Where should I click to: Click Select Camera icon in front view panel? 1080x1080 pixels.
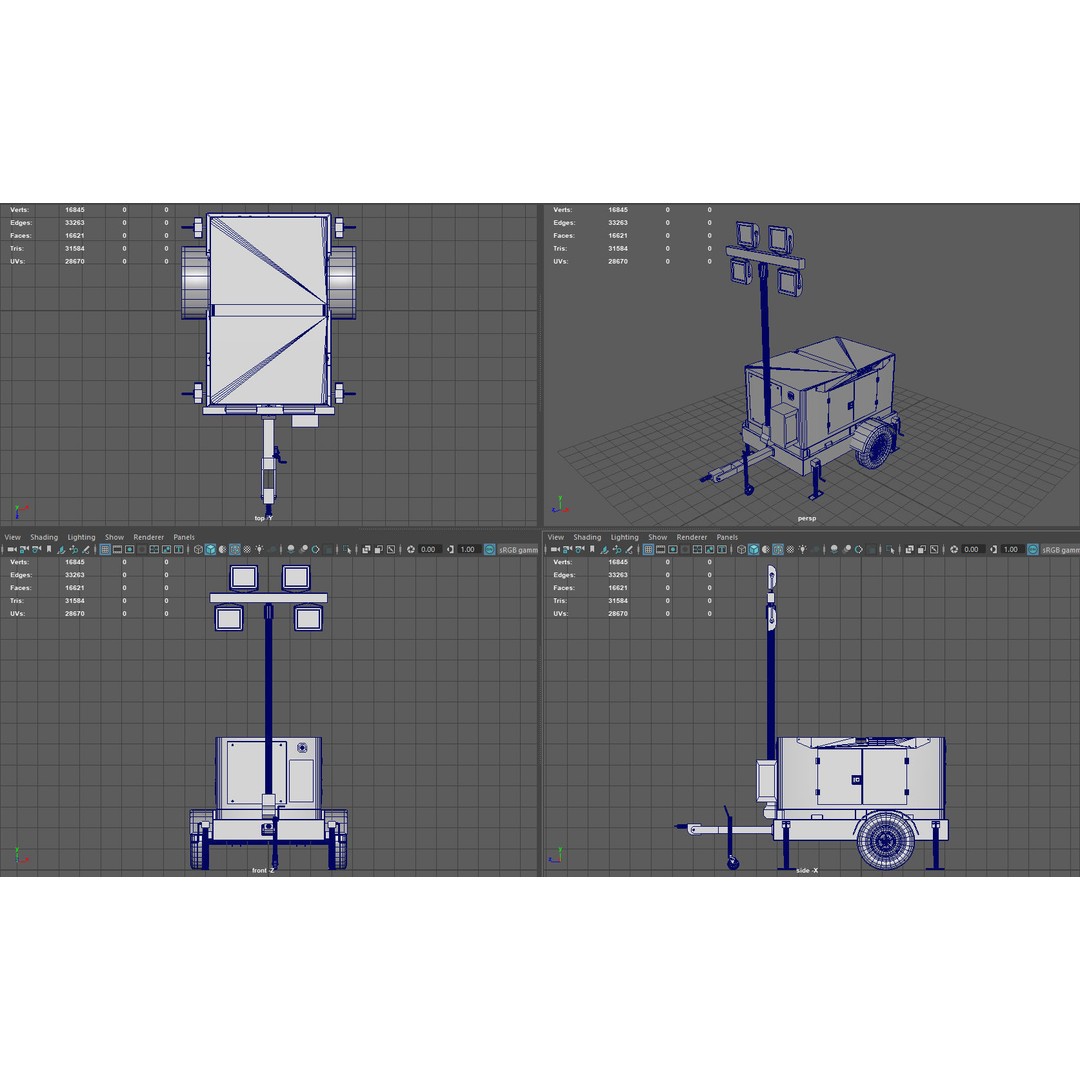(12, 549)
